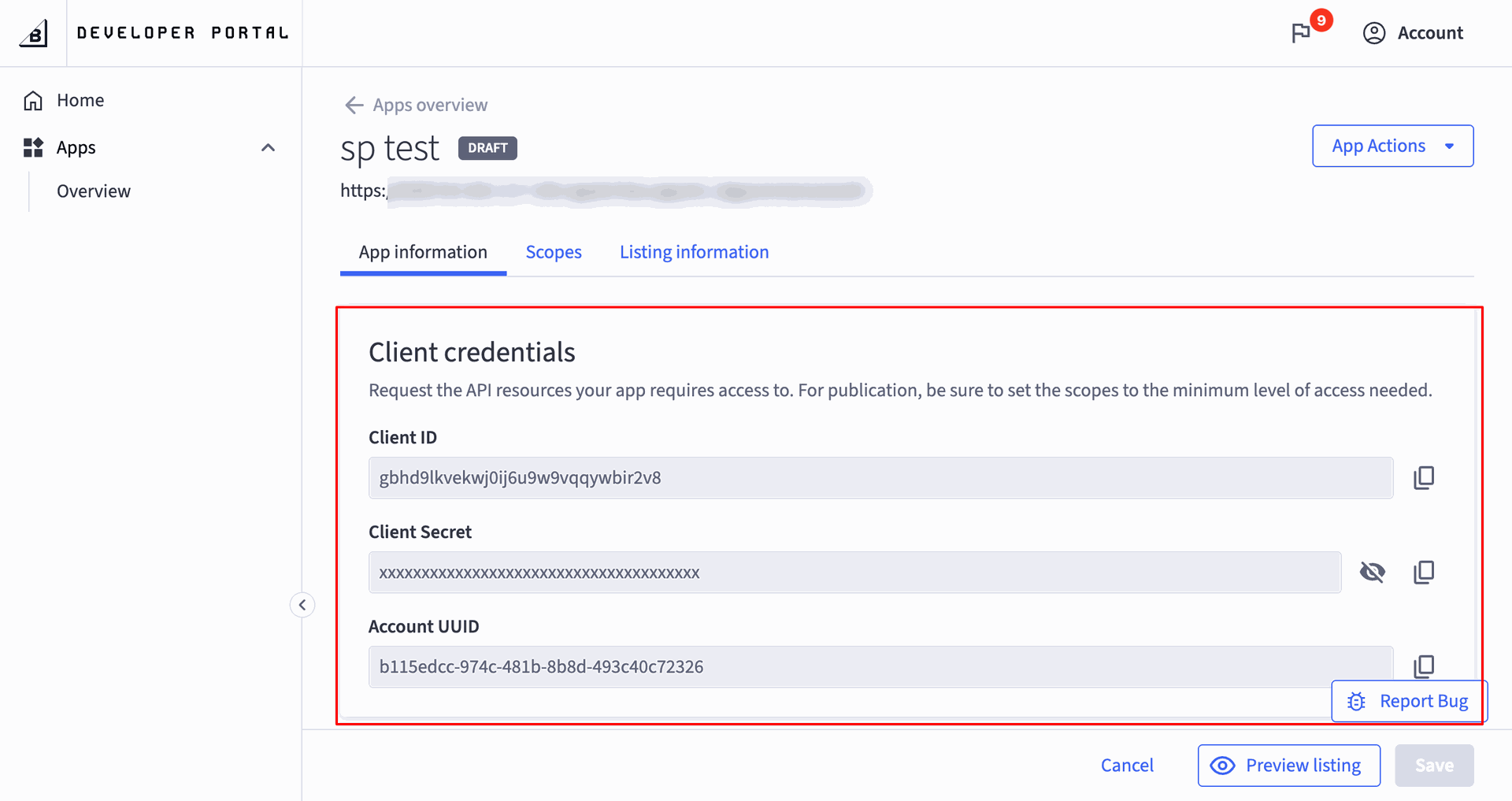The image size is (1512, 801).
Task: Open the notifications flag icon
Action: [1301, 33]
